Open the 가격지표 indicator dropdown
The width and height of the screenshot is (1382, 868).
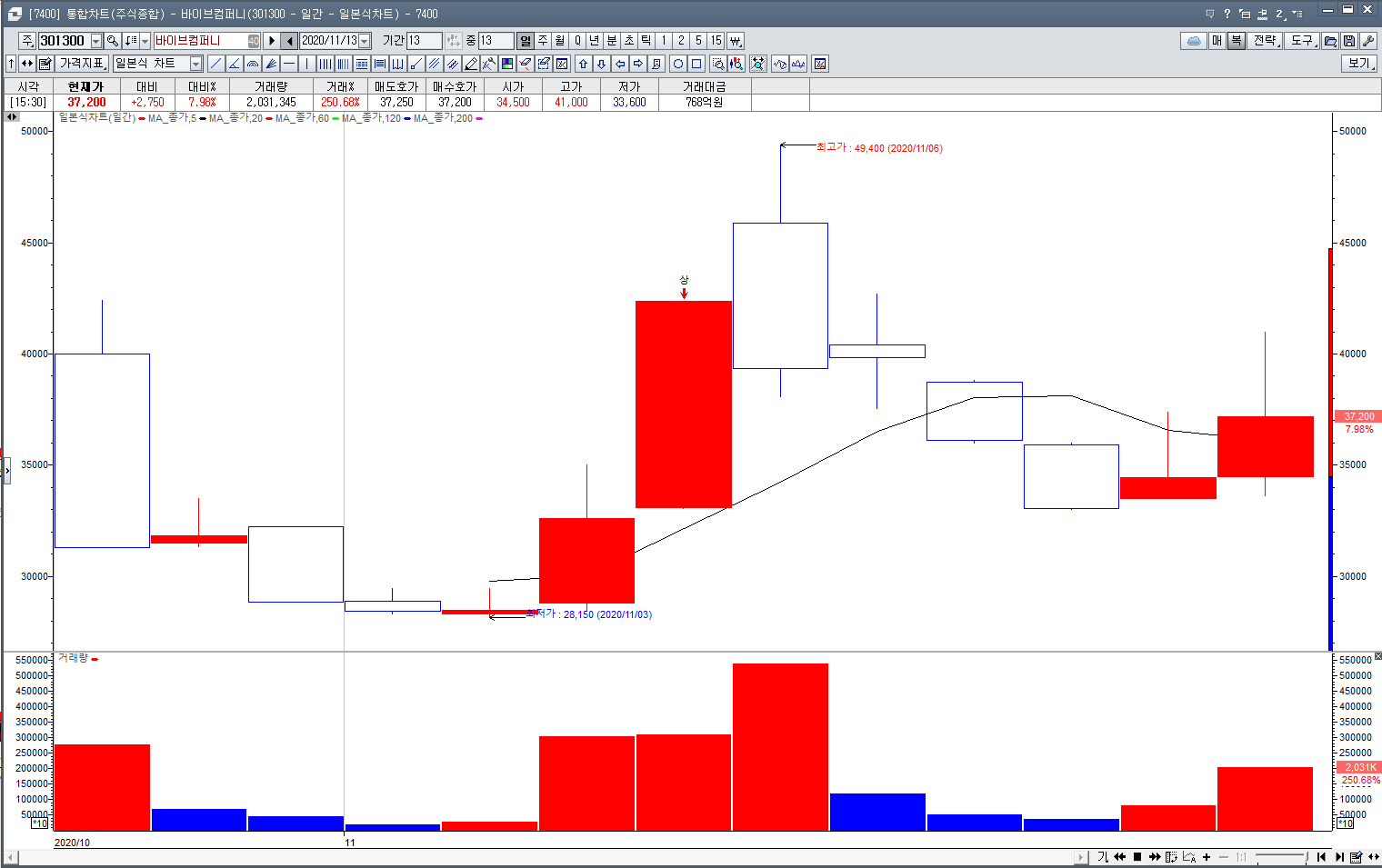tap(82, 64)
